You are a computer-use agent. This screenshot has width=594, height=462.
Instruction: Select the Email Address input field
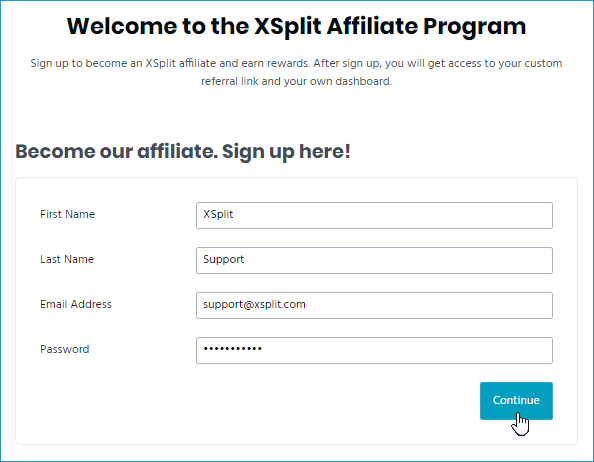(374, 306)
